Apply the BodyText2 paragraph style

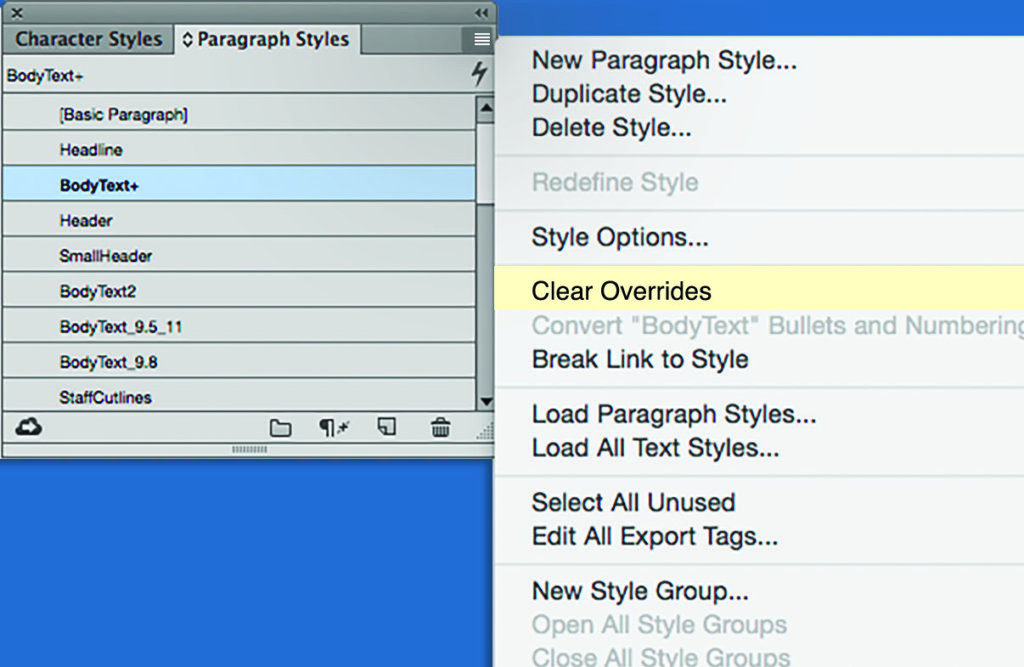pyautogui.click(x=239, y=291)
